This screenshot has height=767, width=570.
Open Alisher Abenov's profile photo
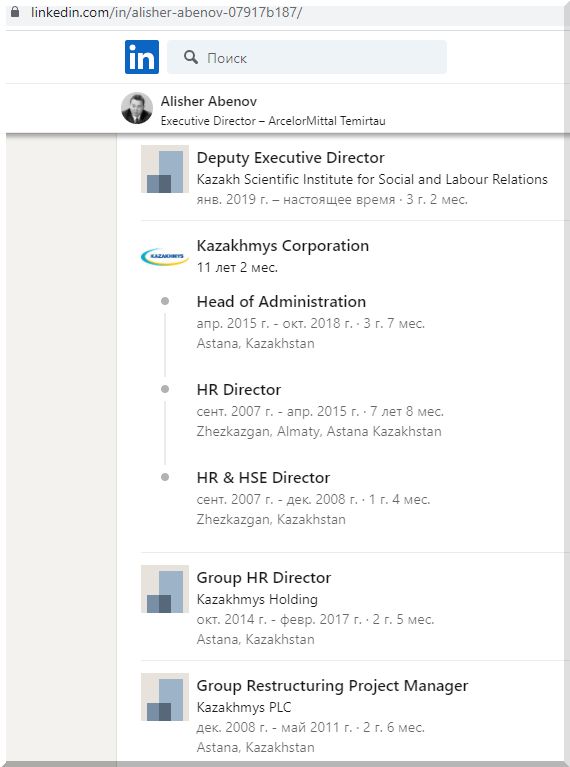tap(137, 108)
